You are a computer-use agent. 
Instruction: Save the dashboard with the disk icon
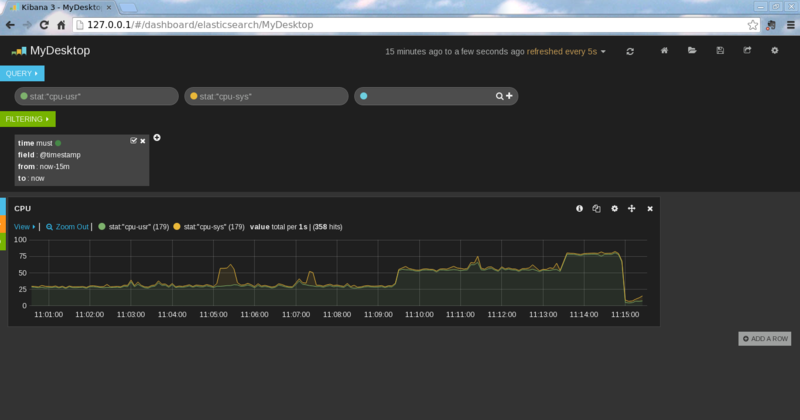720,51
